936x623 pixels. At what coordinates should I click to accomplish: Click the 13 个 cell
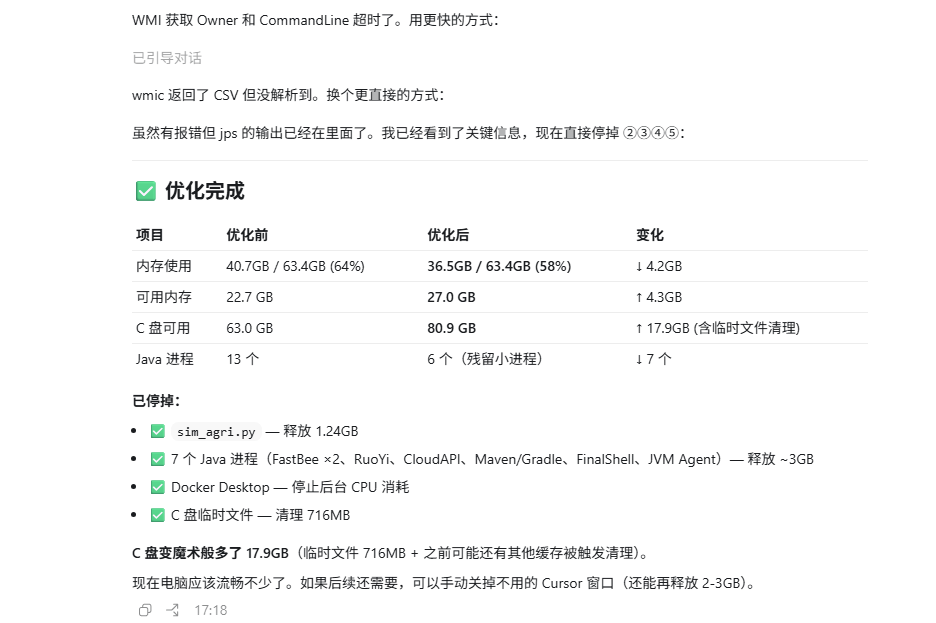(x=242, y=359)
